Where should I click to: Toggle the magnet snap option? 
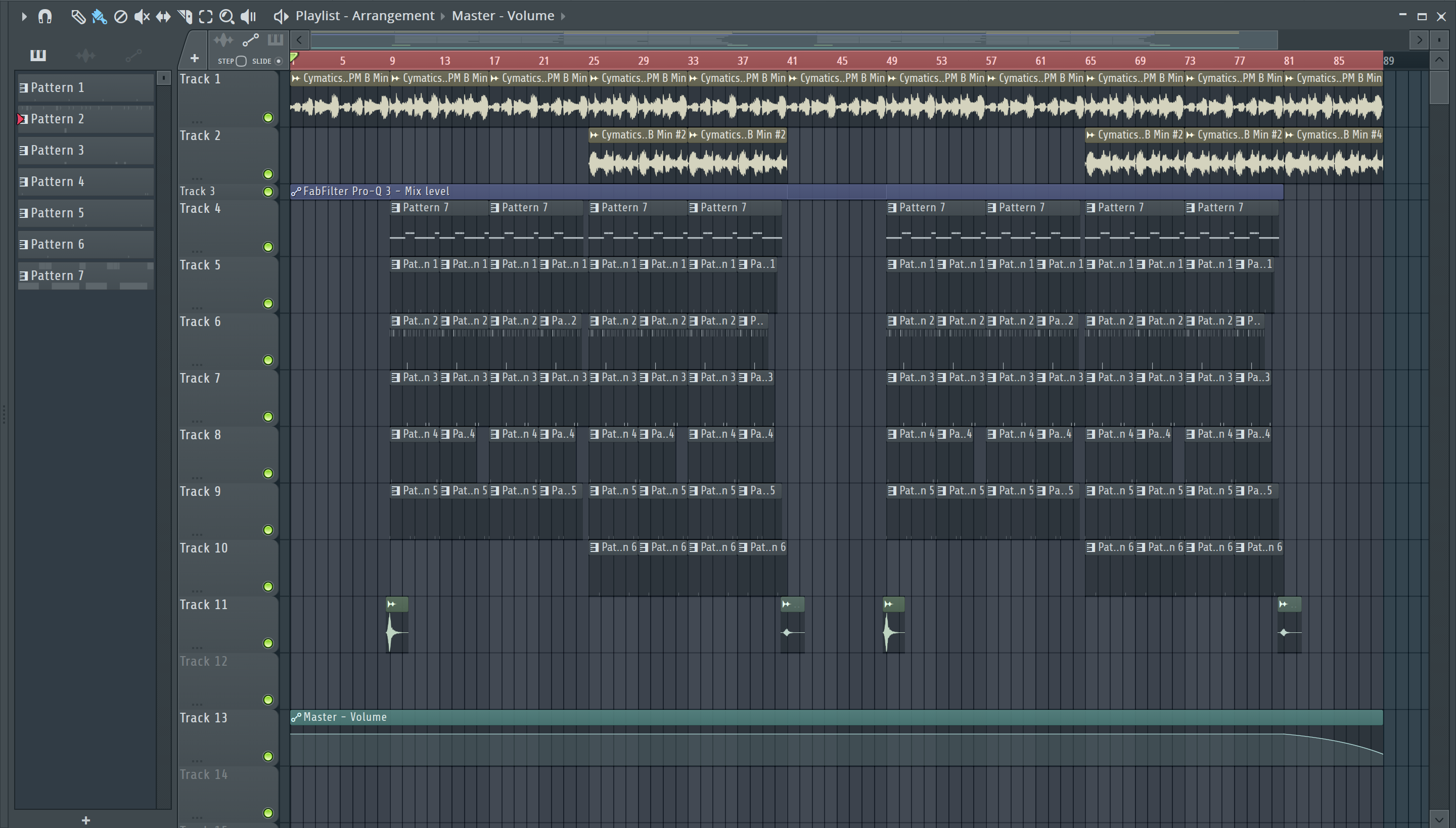coord(45,17)
